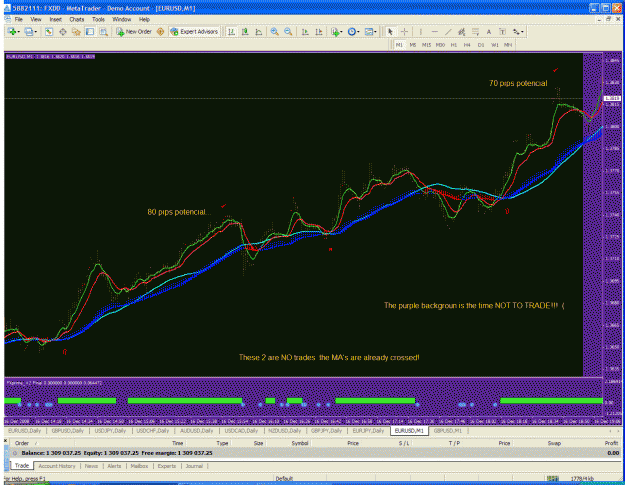Open the Tools menu
This screenshot has width=625, height=485.
pyautogui.click(x=98, y=19)
